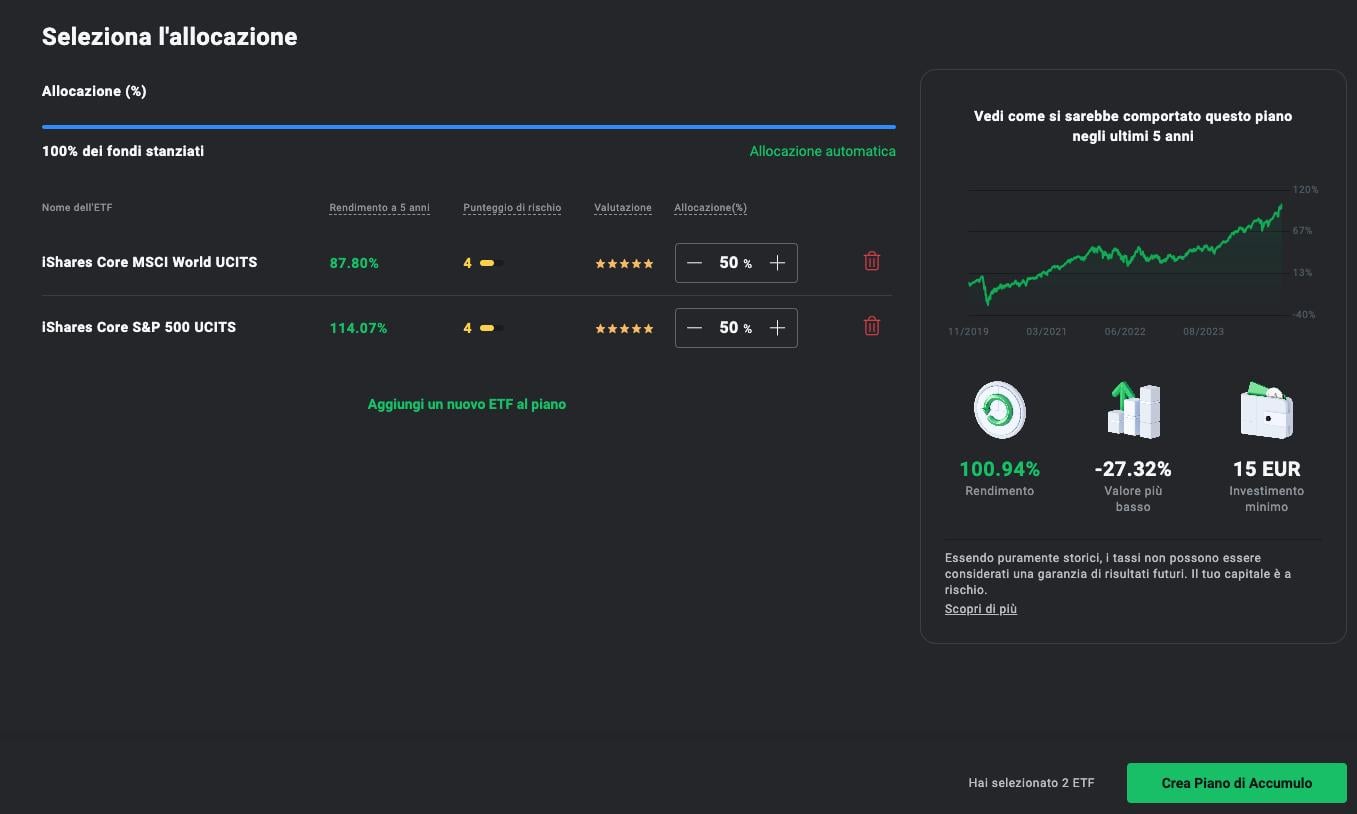
Task: Click Allocazione automatica link
Action: (x=822, y=151)
